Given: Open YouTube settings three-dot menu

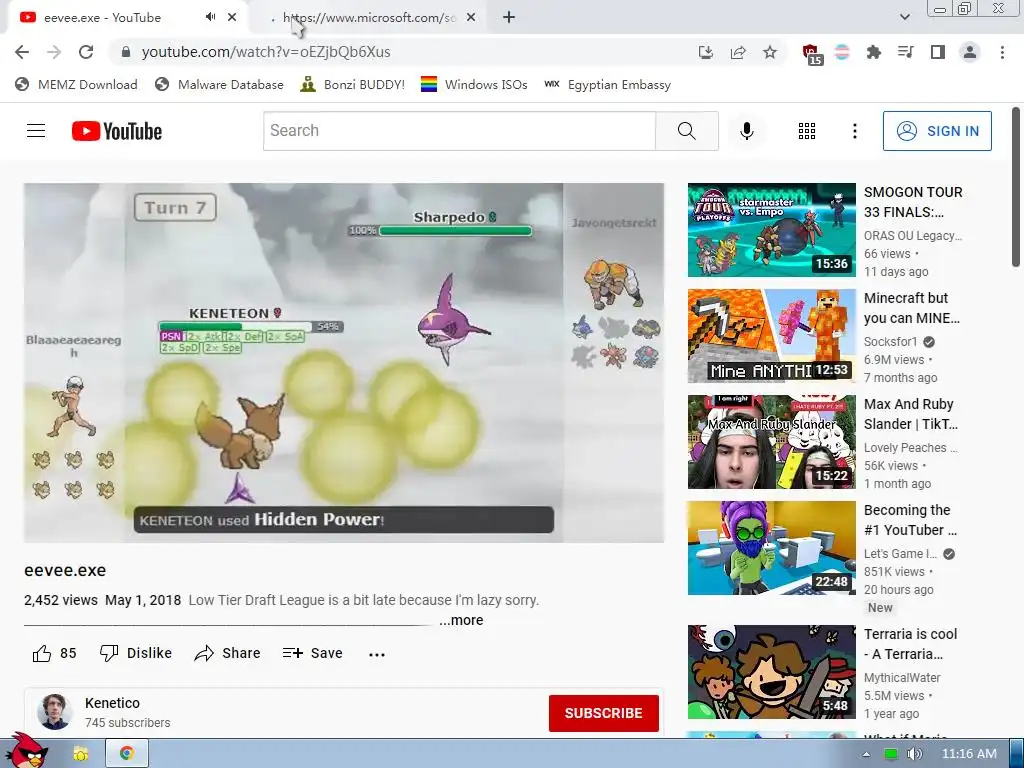Looking at the screenshot, I should 854,131.
